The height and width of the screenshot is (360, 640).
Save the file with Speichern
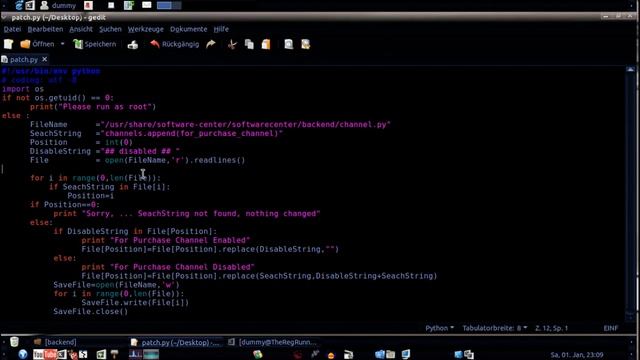95,44
